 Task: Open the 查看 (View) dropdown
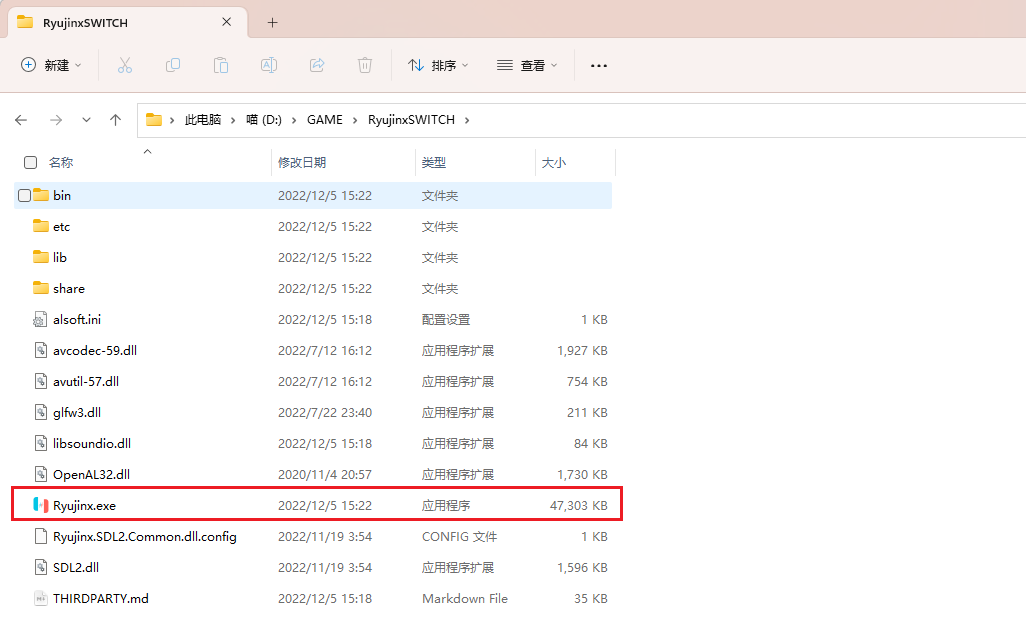pos(527,65)
